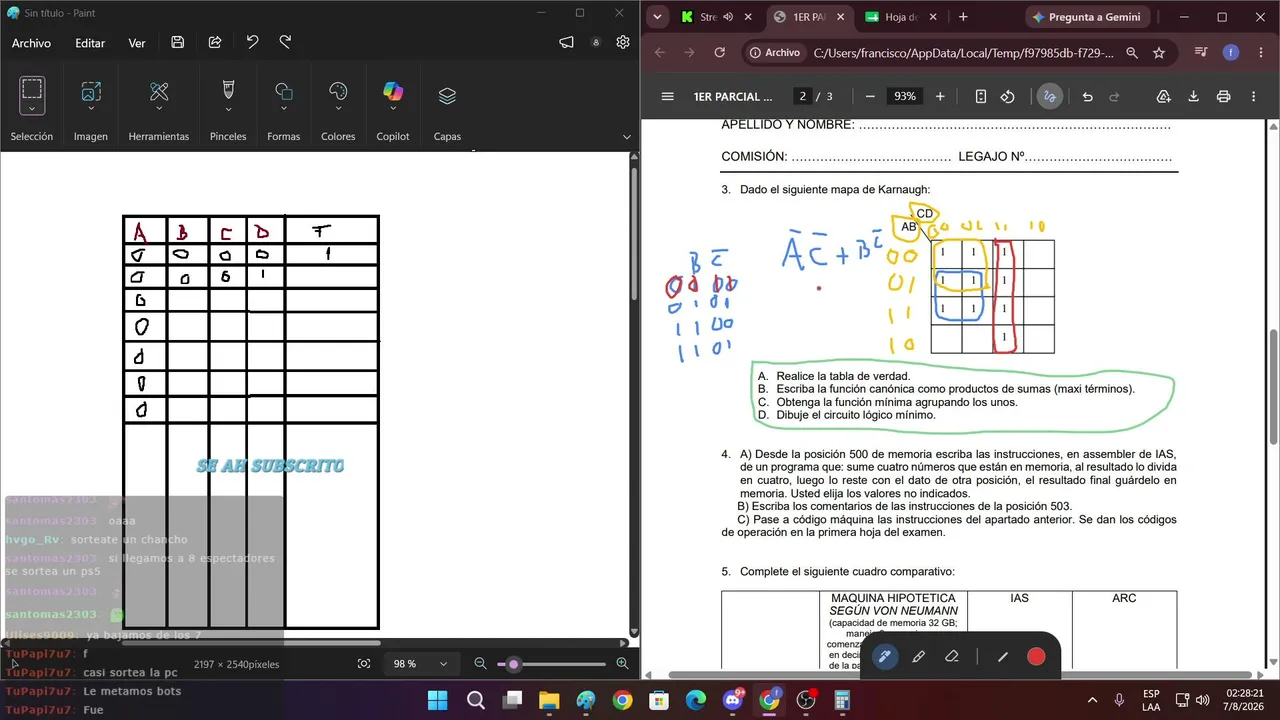Open the Ver menu in Paint
The width and height of the screenshot is (1280, 720).
(x=137, y=43)
